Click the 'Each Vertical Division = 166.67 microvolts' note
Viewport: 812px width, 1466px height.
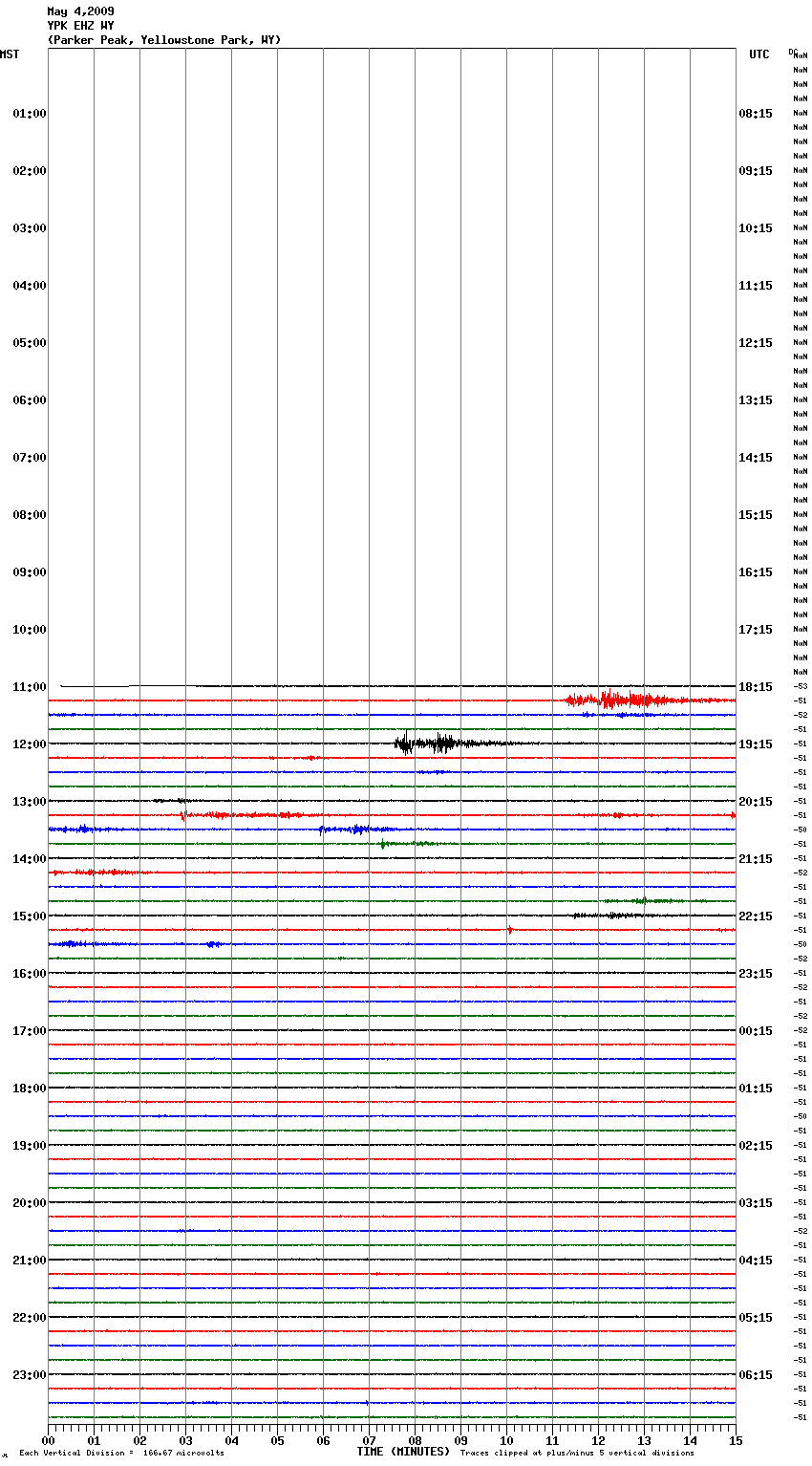pyautogui.click(x=122, y=1454)
